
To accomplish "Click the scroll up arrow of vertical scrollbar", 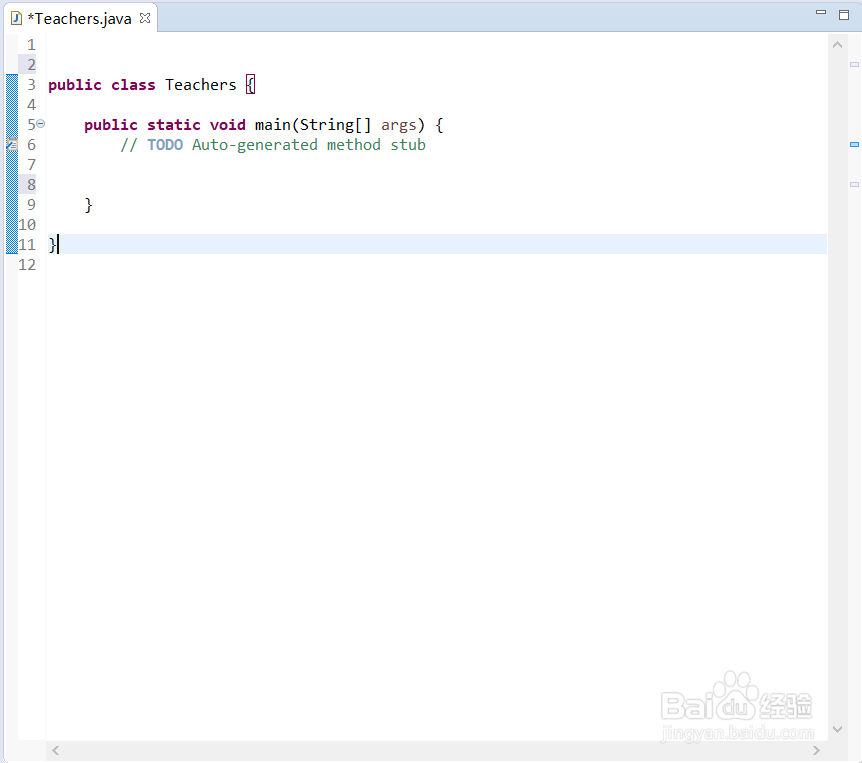I will pyautogui.click(x=837, y=45).
